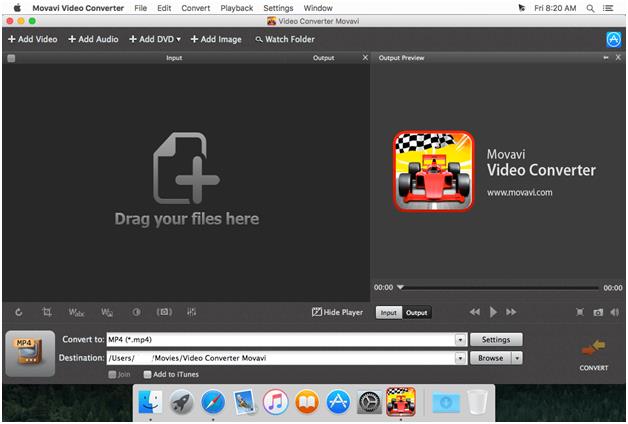This screenshot has width=628, height=424.
Task: Open System Preferences from the dock
Action: point(369,402)
